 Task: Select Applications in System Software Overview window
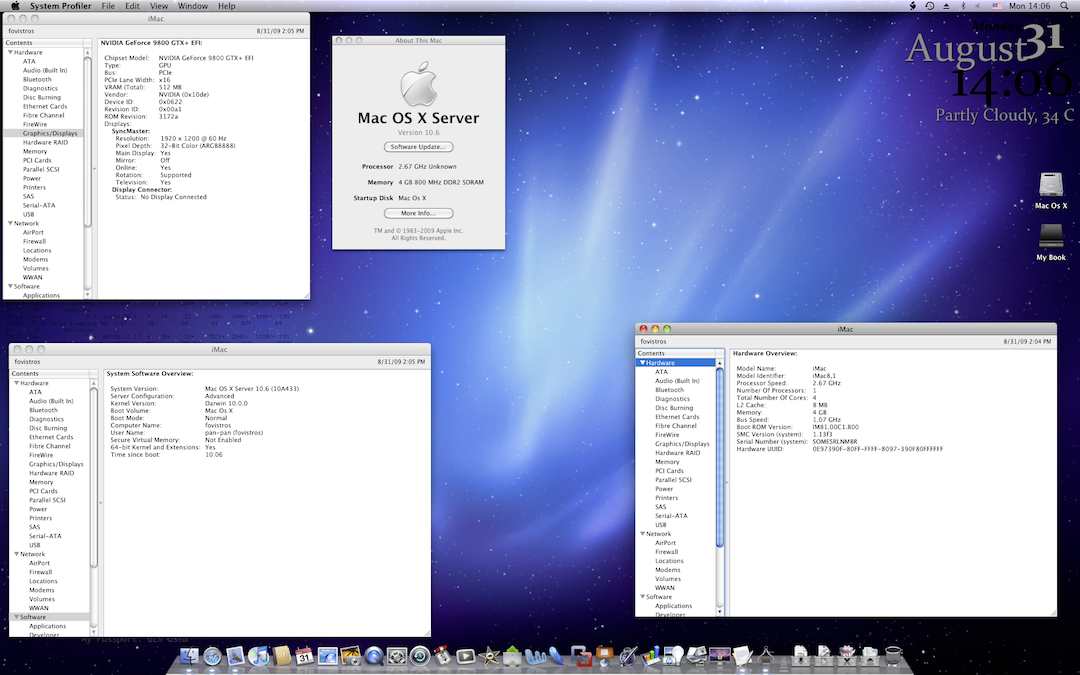click(x=48, y=625)
